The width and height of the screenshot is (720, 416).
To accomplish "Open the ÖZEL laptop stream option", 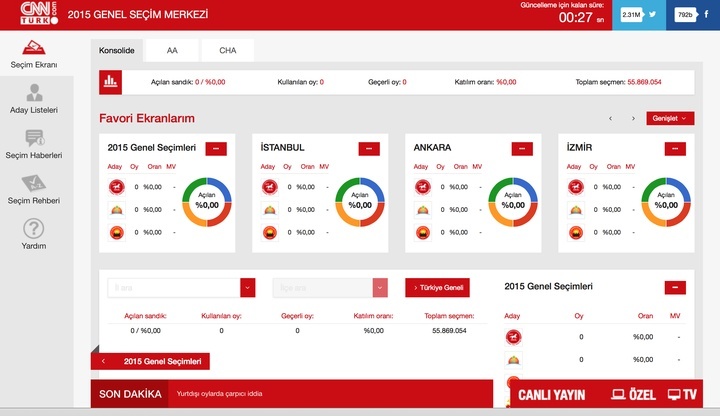I will 633,394.
